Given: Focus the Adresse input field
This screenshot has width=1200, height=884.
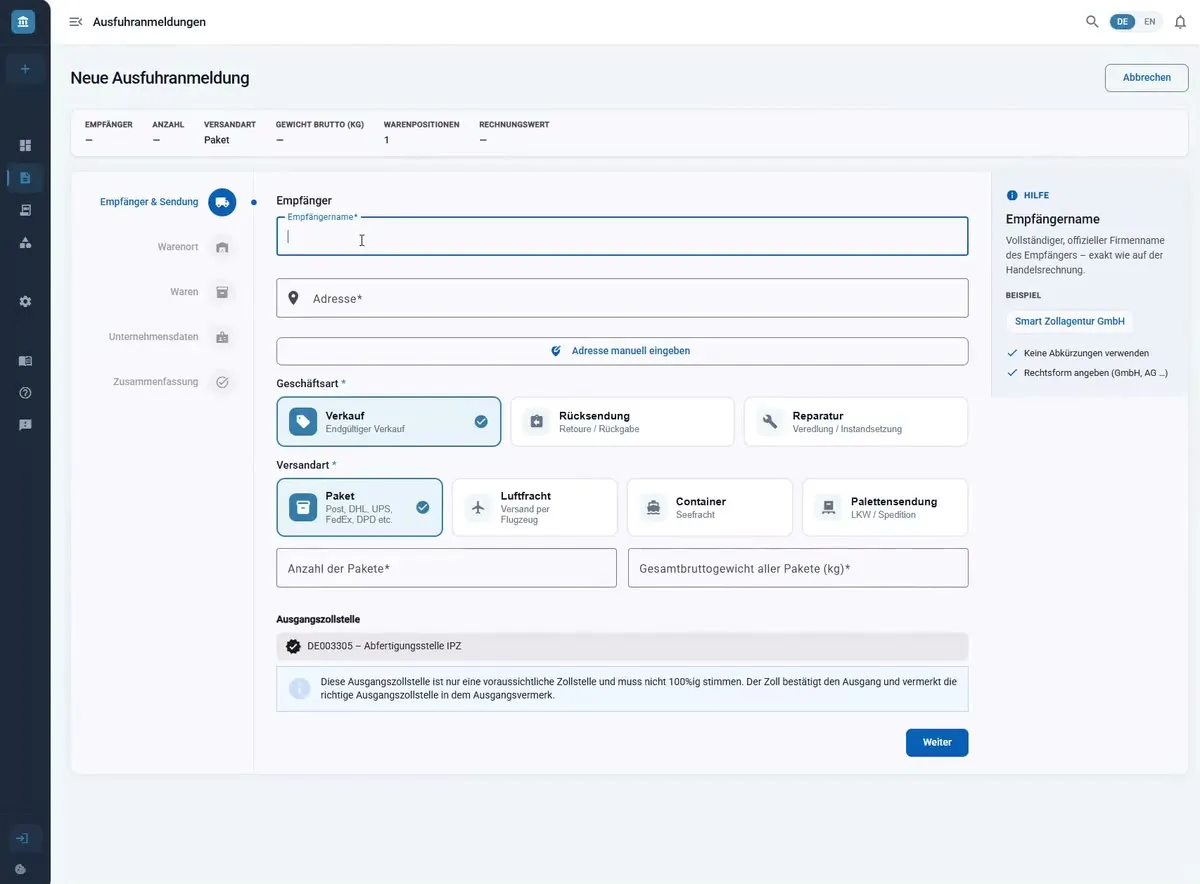Looking at the screenshot, I should coord(622,298).
